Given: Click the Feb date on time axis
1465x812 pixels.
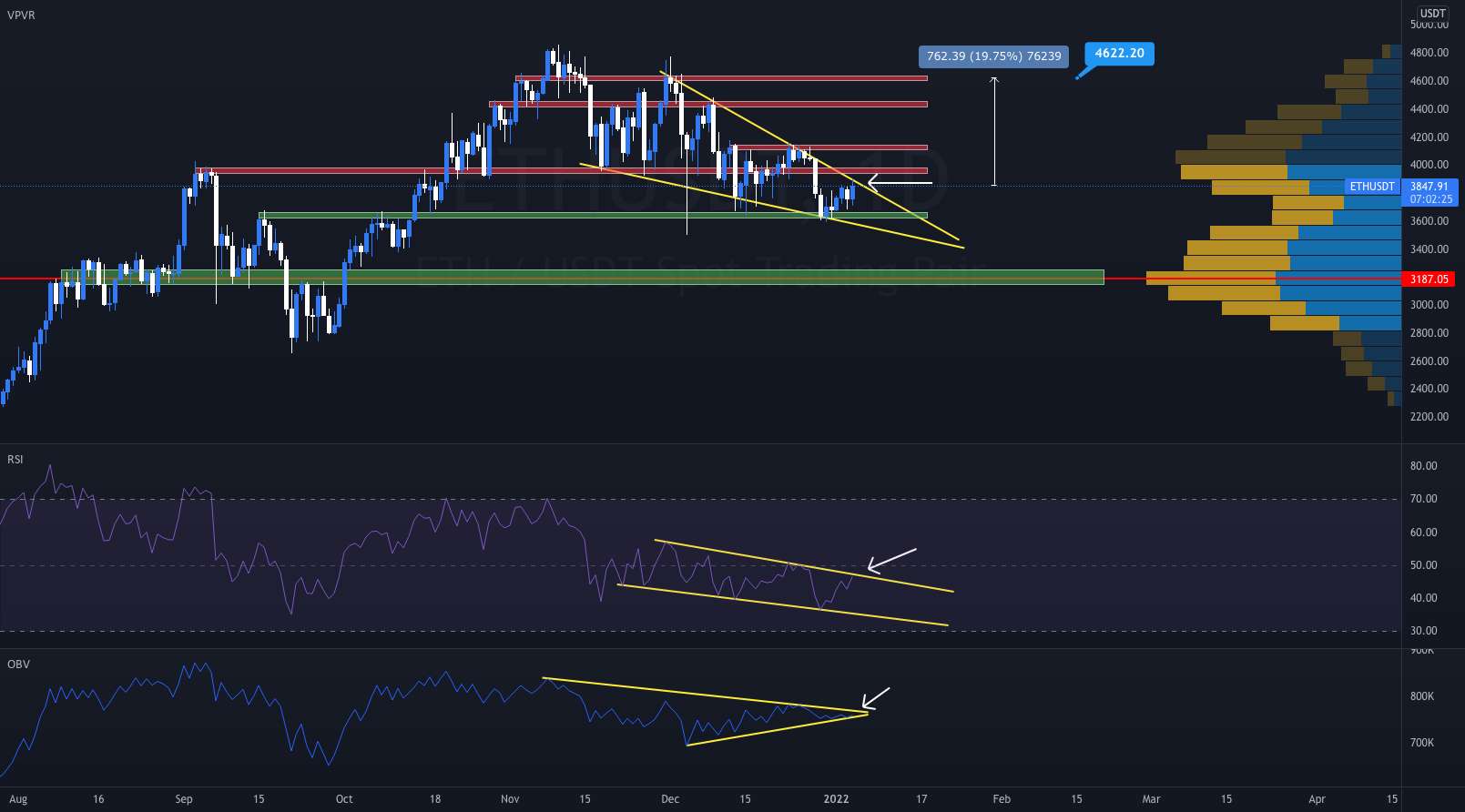Looking at the screenshot, I should pos(1002,799).
